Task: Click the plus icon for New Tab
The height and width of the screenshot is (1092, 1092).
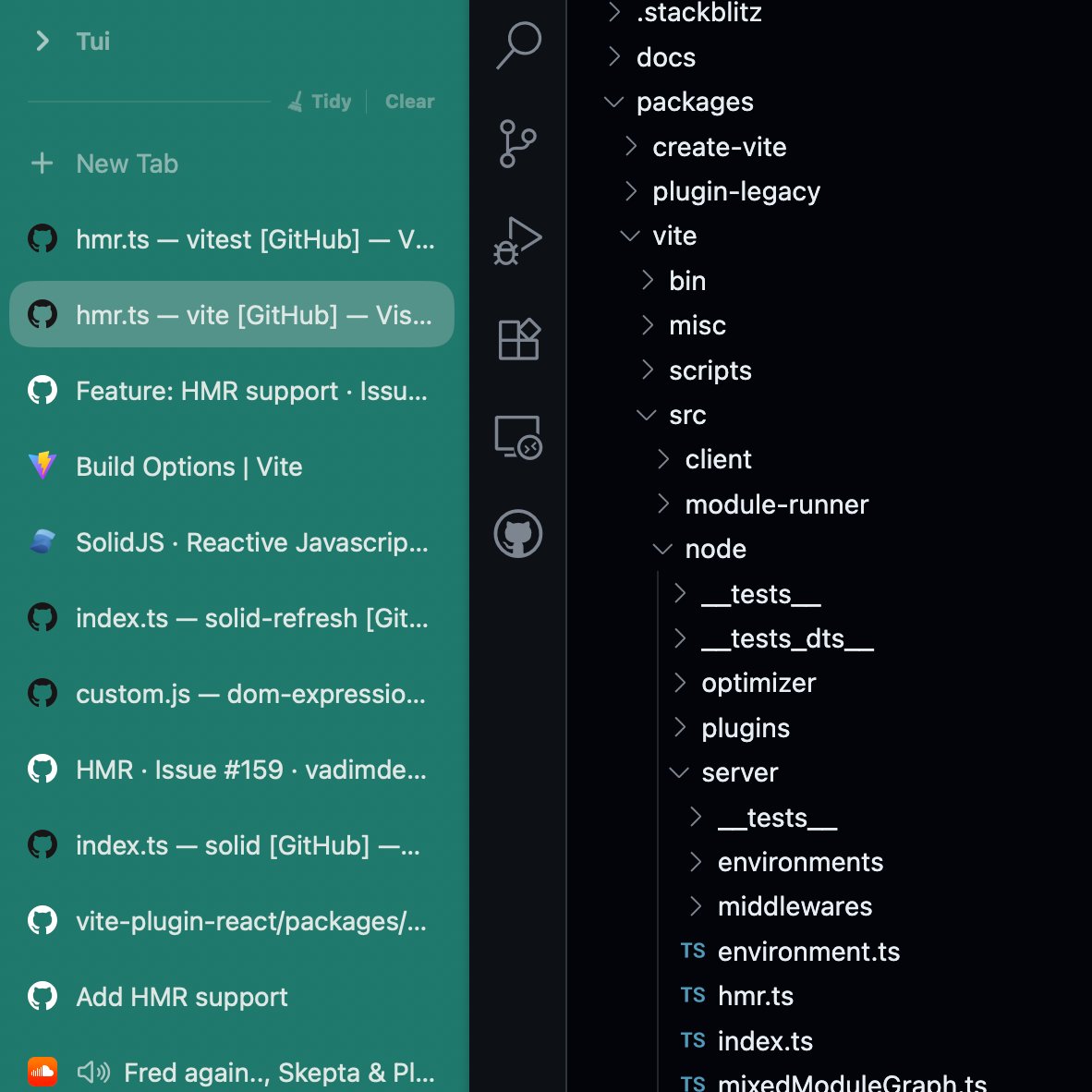Action: [42, 164]
